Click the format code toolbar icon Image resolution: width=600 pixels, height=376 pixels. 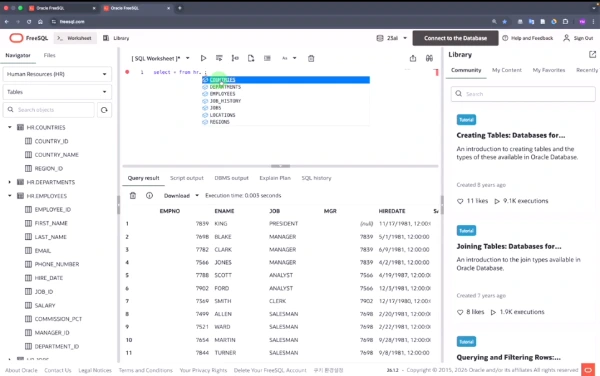(267, 58)
